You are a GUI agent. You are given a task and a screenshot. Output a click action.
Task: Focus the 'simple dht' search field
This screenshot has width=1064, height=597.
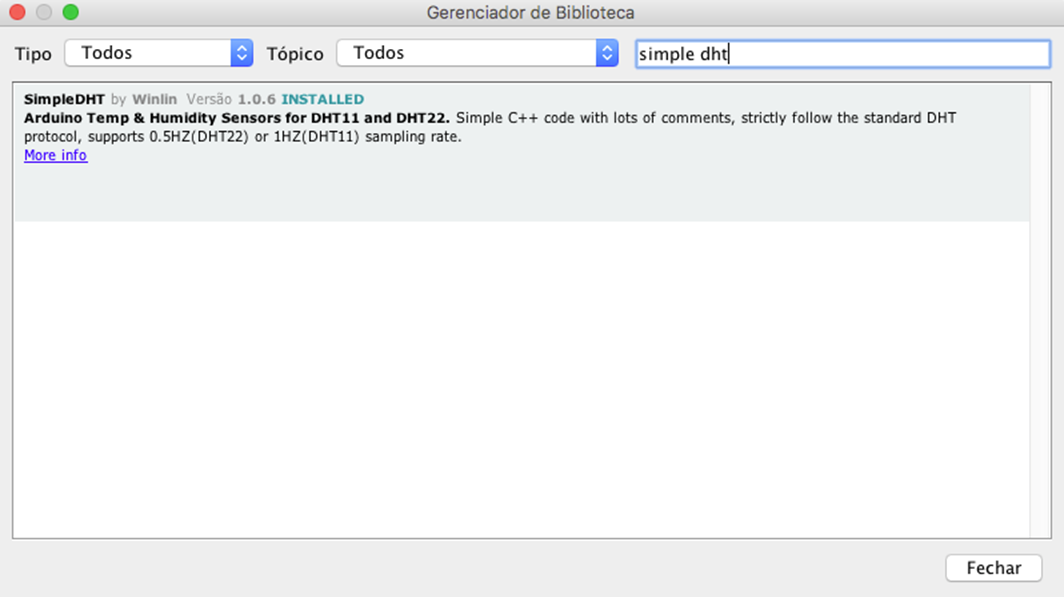(x=842, y=54)
